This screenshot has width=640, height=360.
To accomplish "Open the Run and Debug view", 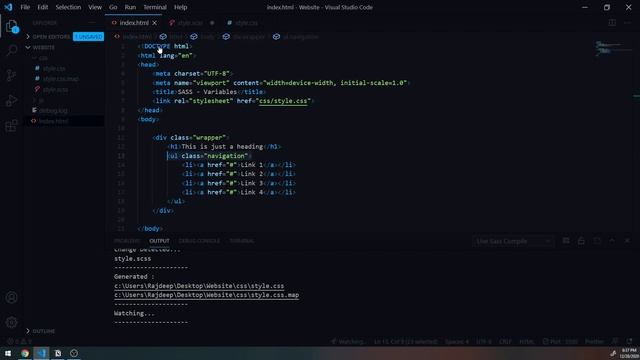I will point(12,100).
